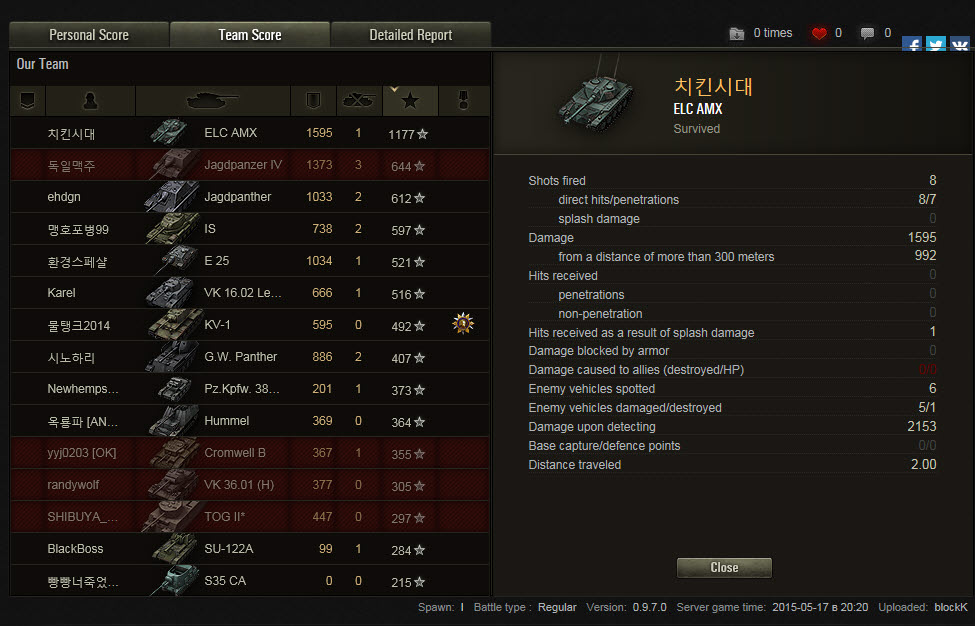Share the replay on Twitter
Image resolution: width=975 pixels, height=626 pixels.
pyautogui.click(x=936, y=44)
